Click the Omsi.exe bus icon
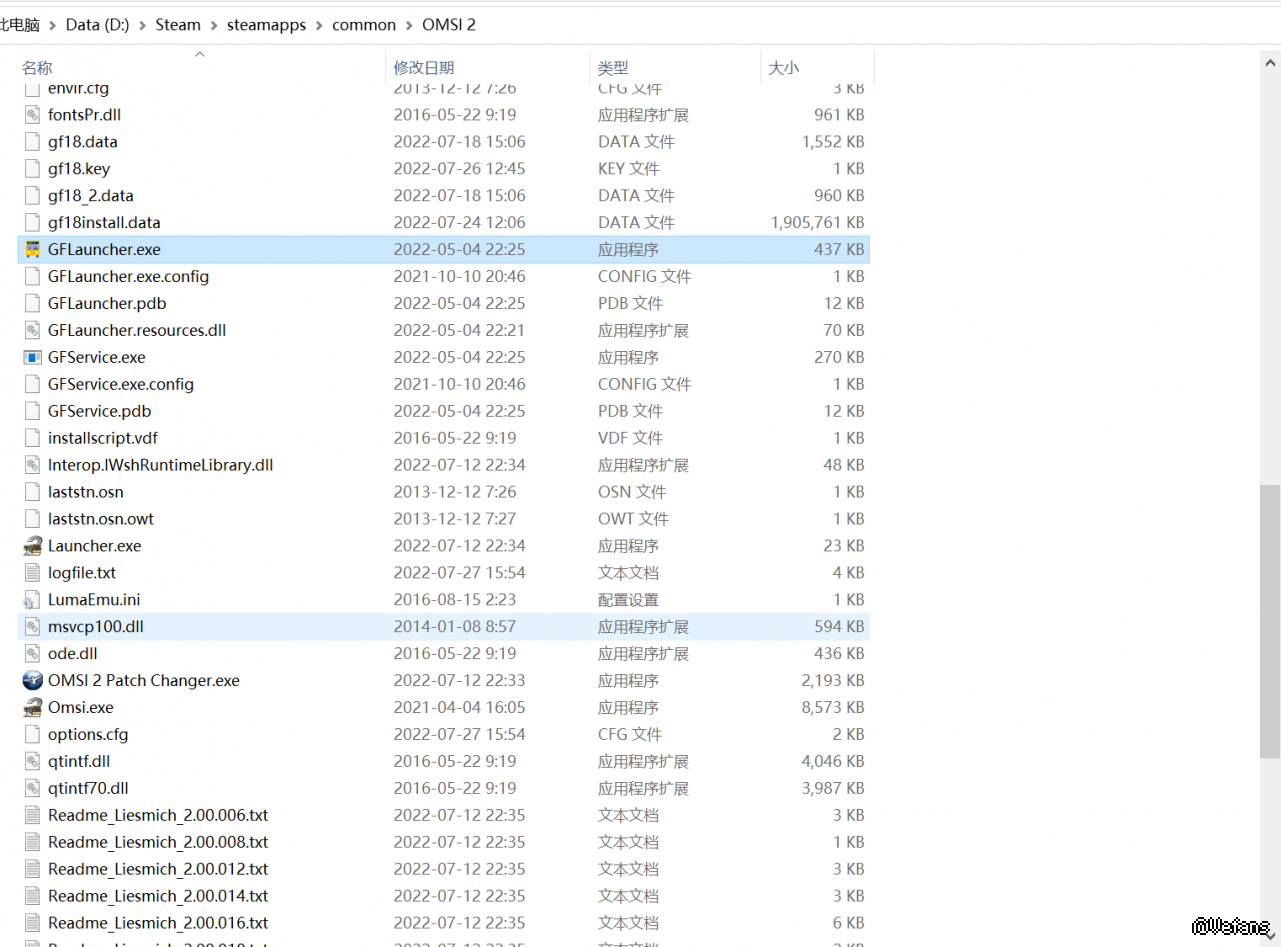 coord(33,708)
